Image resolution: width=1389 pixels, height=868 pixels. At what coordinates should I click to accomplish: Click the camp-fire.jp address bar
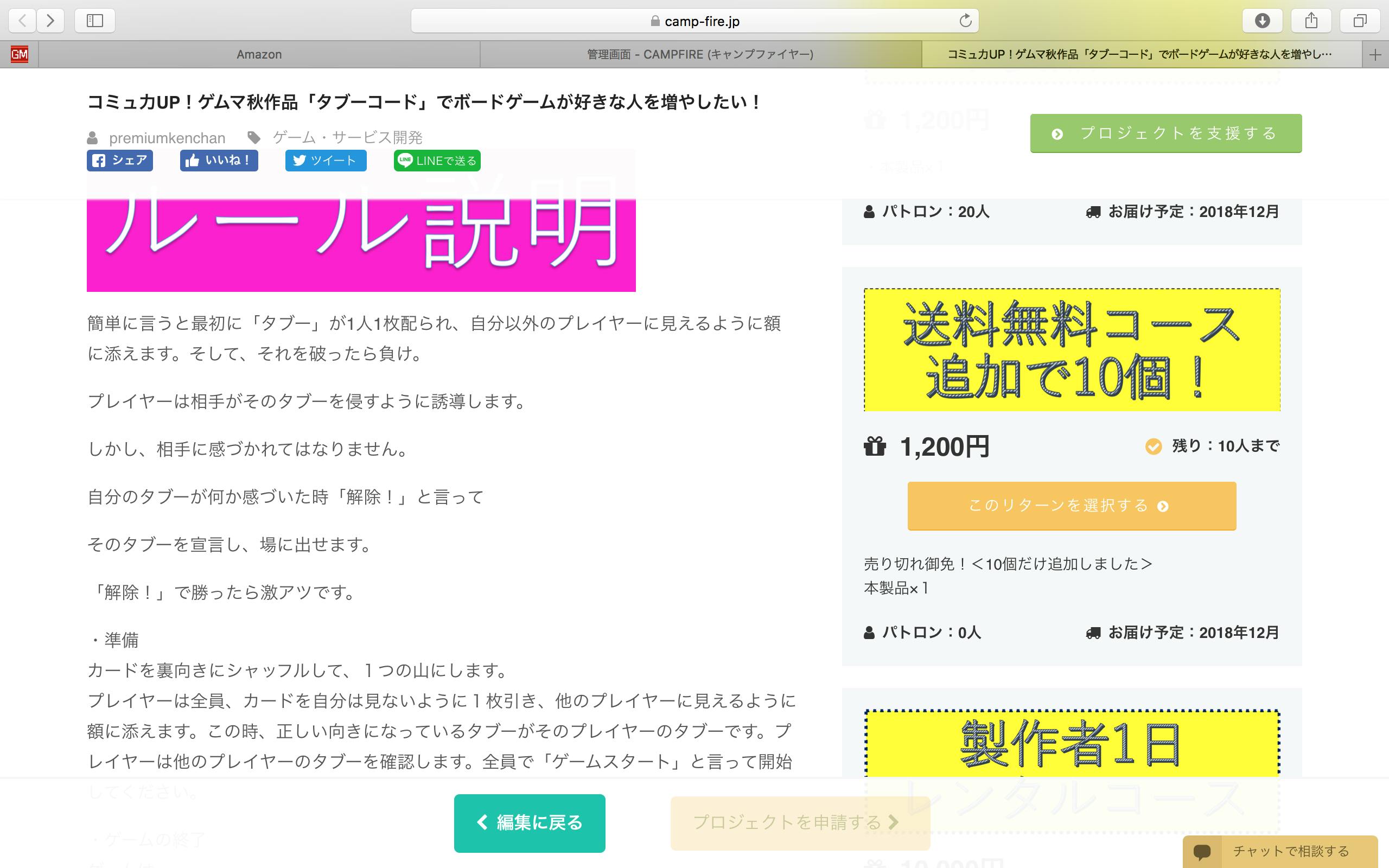tap(694, 21)
